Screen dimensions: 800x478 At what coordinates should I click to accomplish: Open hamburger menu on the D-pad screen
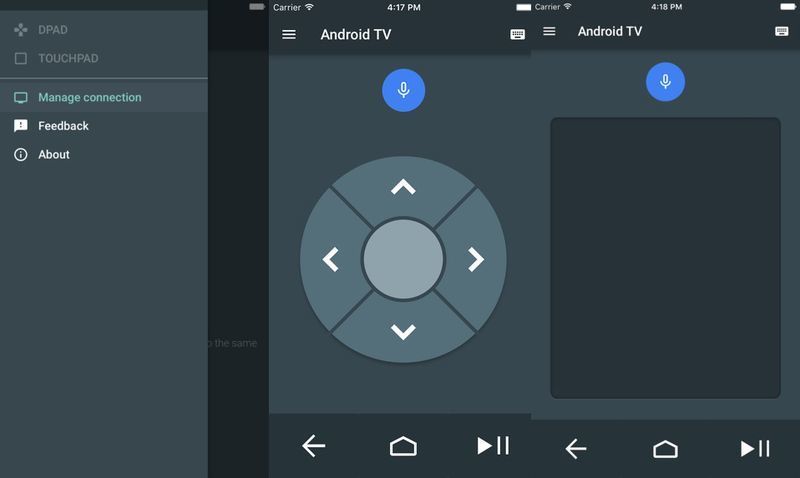point(289,34)
